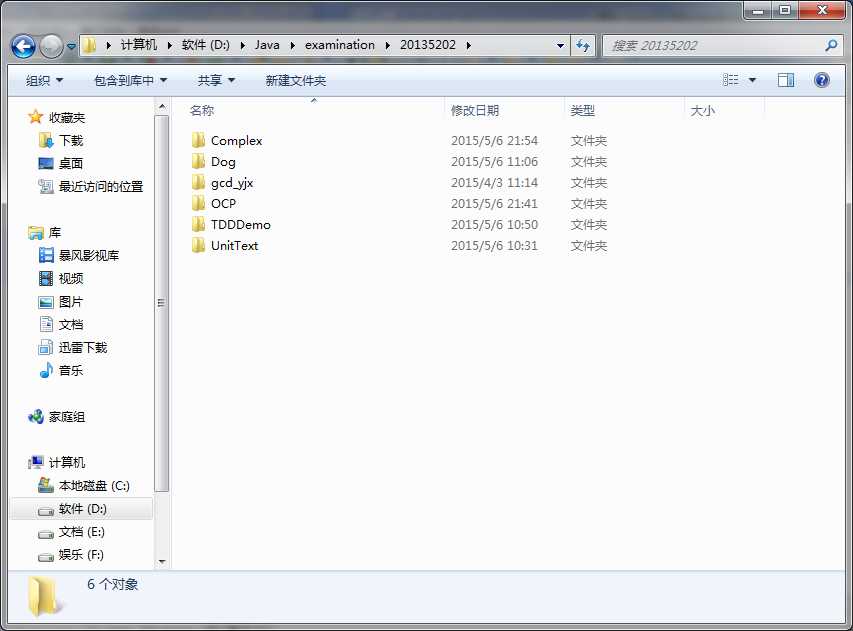
Task: Click the TDDDemo folder name
Action: [x=240, y=225]
